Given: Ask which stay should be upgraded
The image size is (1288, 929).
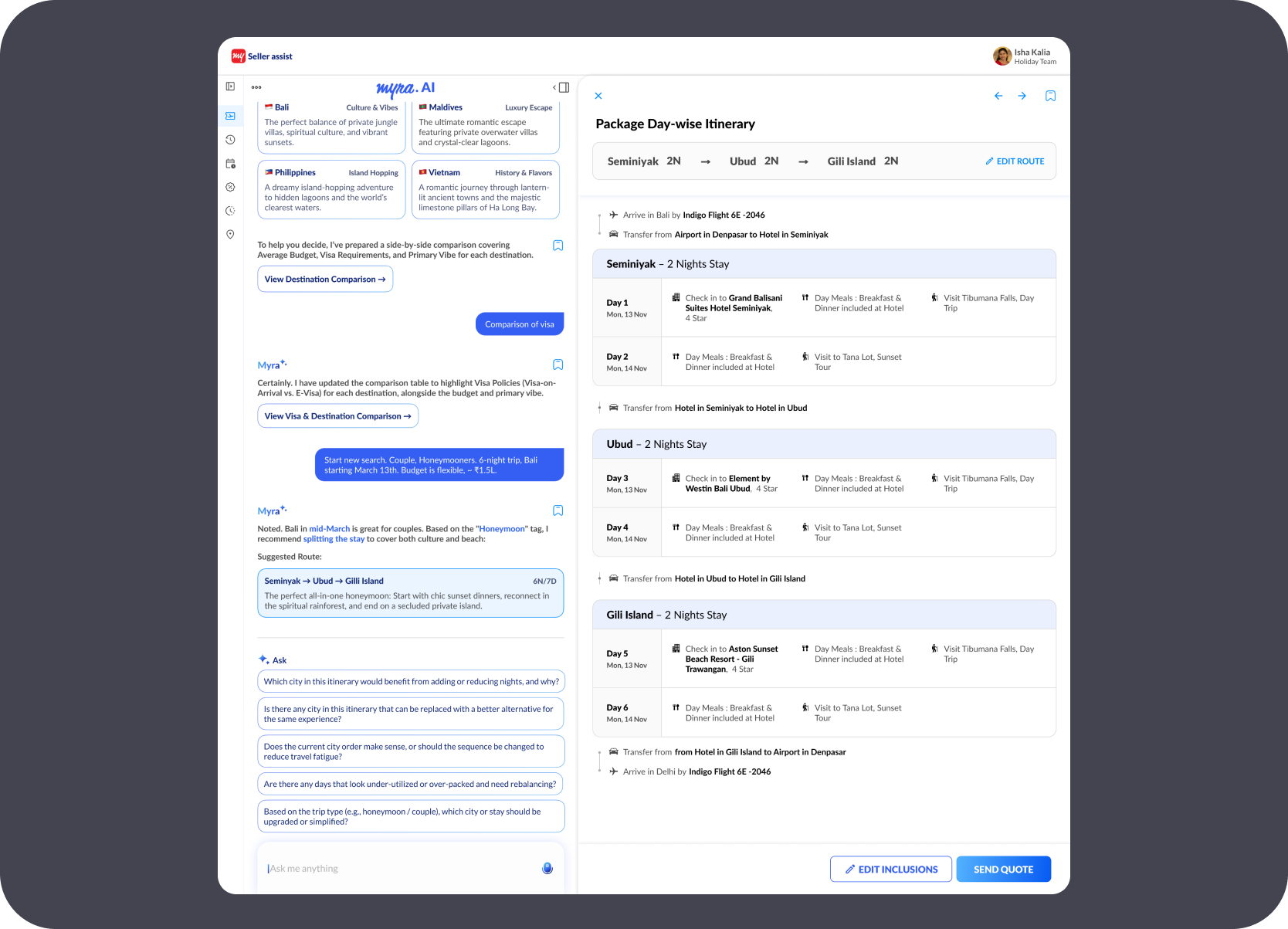Looking at the screenshot, I should click(411, 816).
